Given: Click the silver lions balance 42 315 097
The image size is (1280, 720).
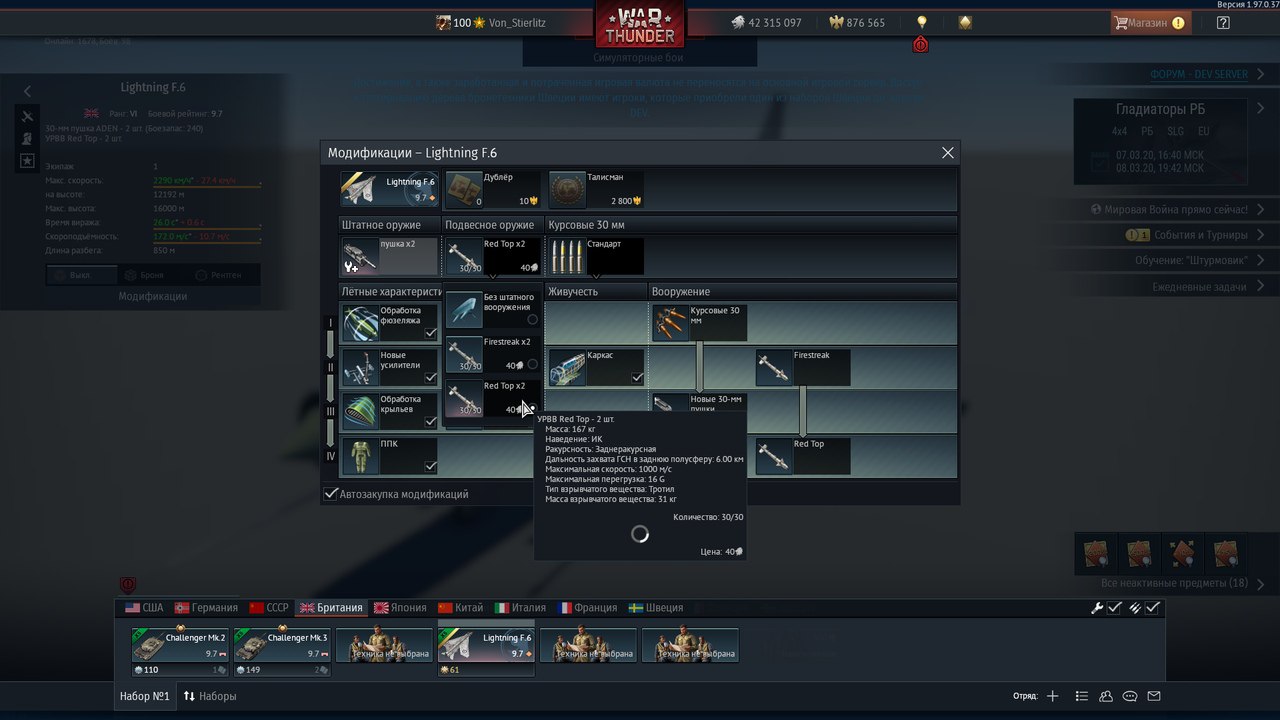Looking at the screenshot, I should click(x=766, y=22).
